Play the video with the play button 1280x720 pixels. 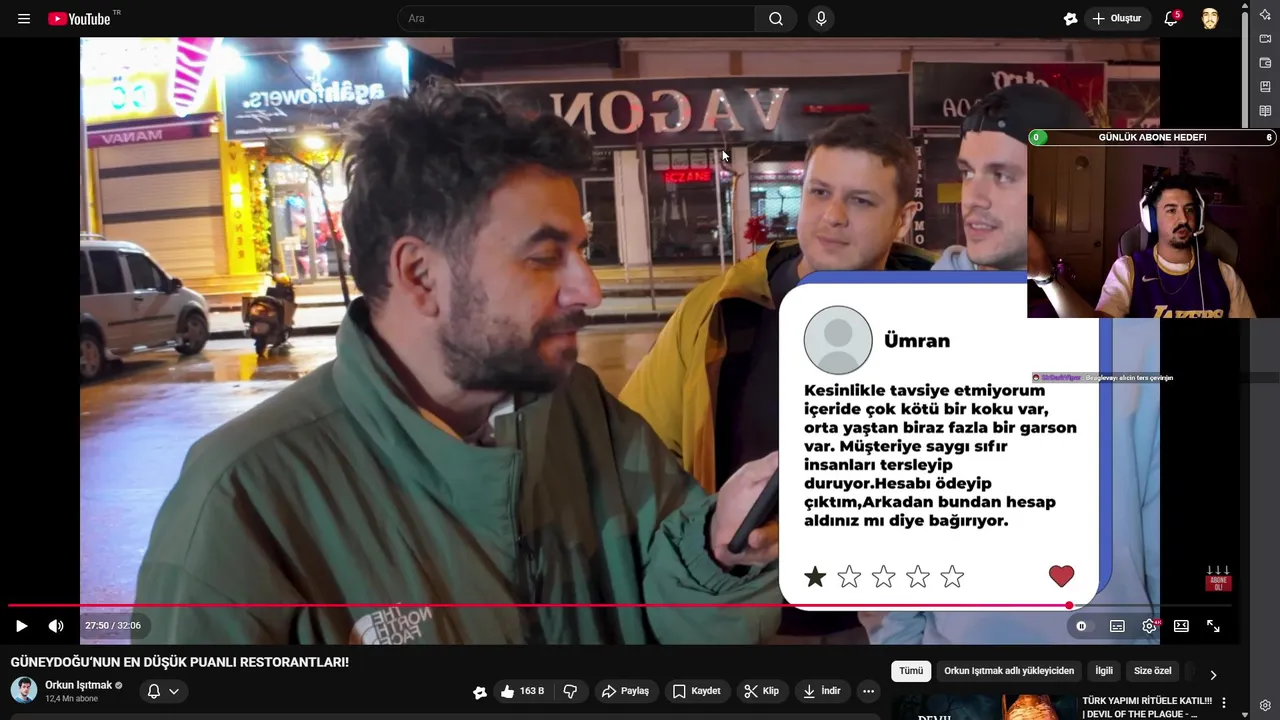(21, 626)
